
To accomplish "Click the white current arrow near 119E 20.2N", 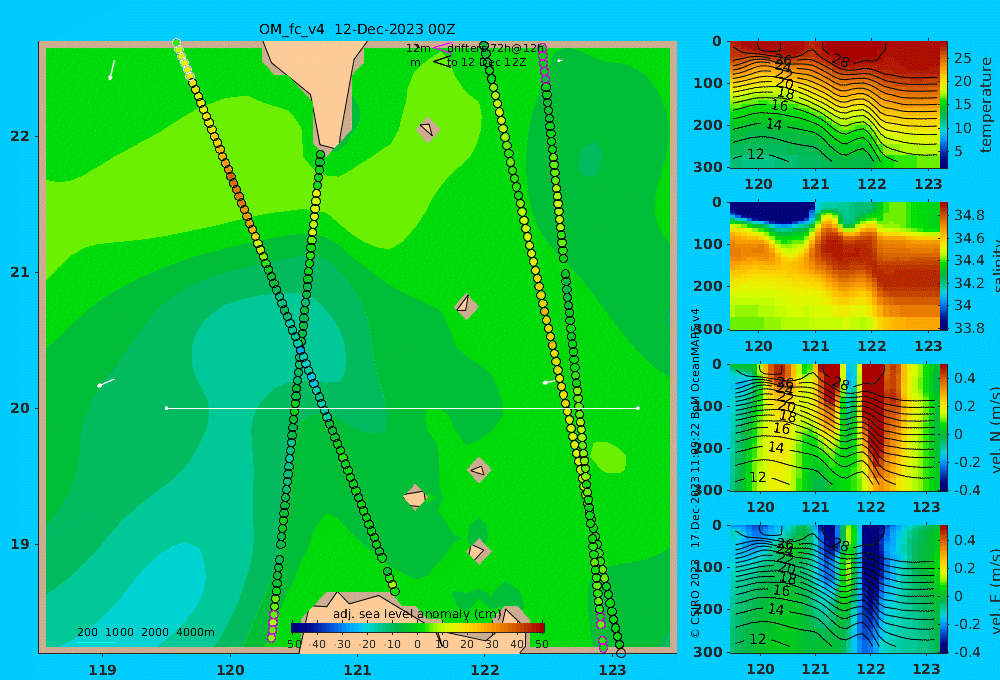I will click(105, 383).
